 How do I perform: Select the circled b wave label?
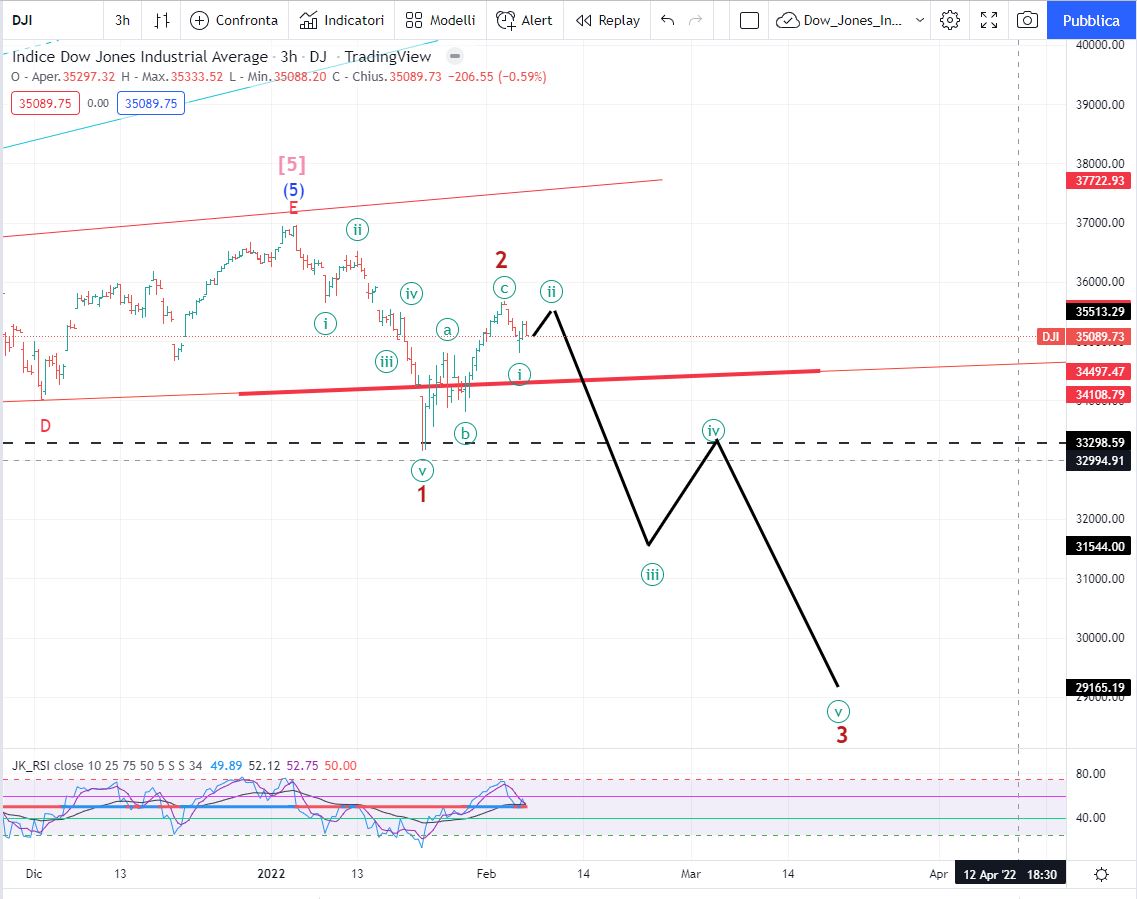point(465,434)
